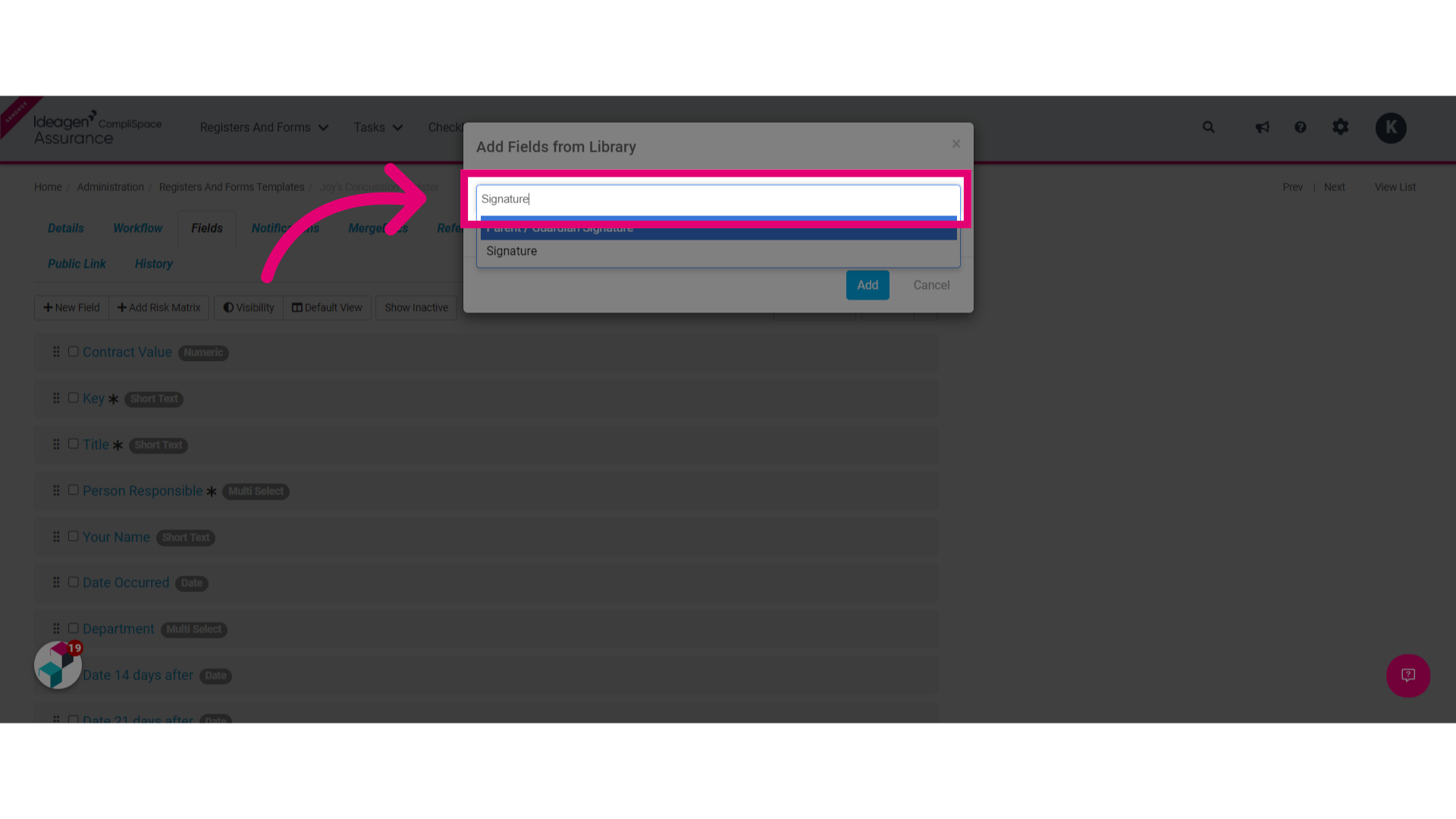Viewport: 1456px width, 819px height.
Task: Tick the Person Responsible checkbox
Action: 74,490
